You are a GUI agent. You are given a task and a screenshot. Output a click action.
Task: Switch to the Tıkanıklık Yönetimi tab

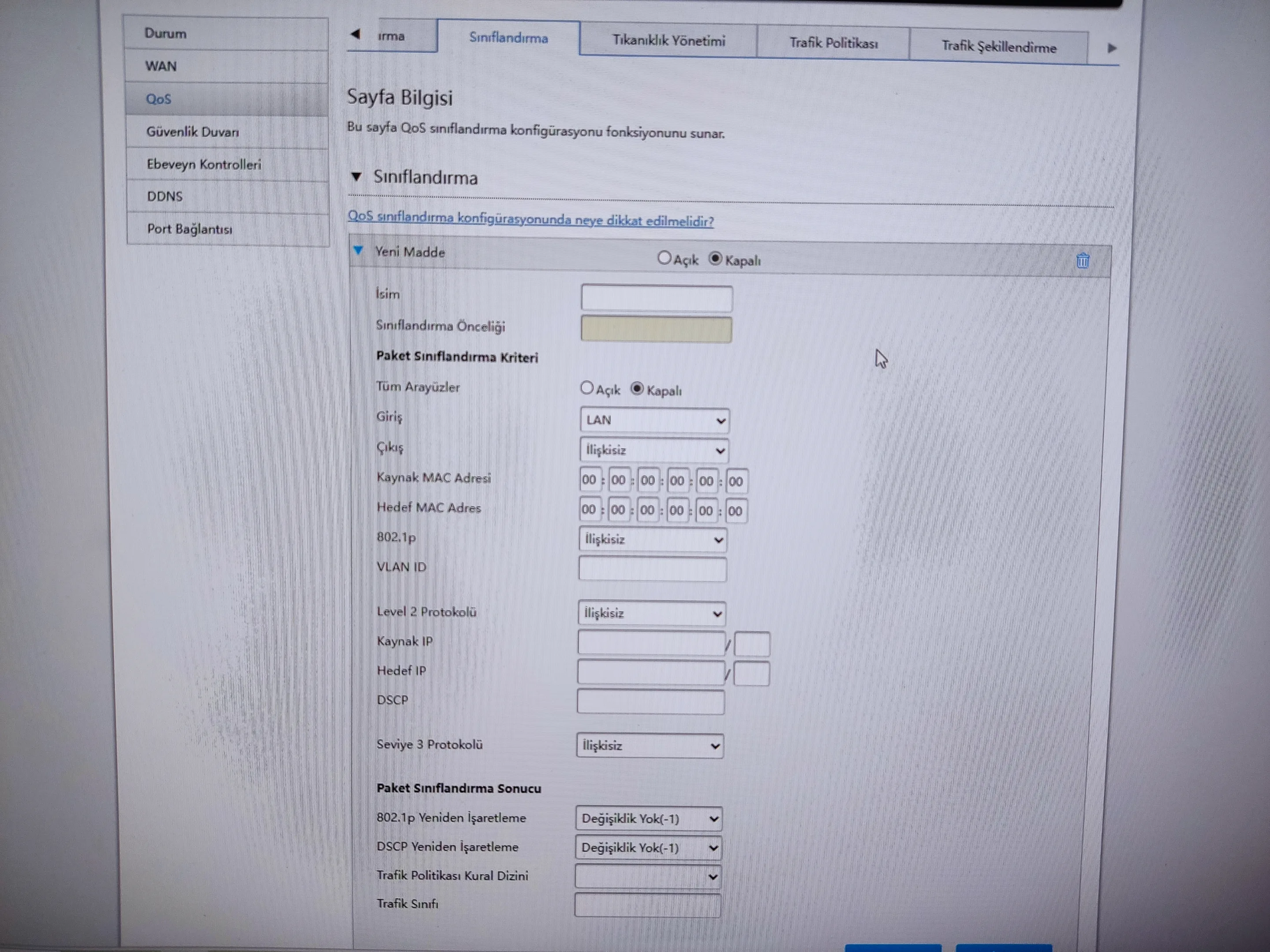click(669, 41)
